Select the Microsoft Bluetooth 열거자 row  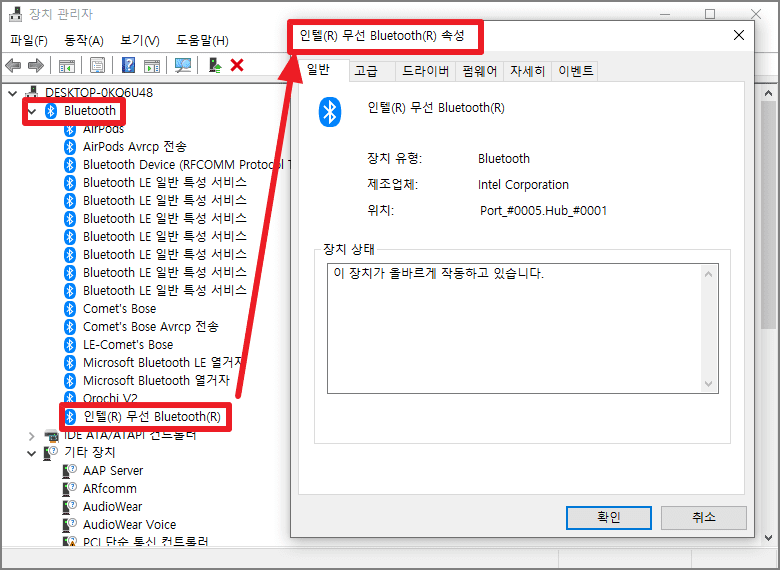point(156,380)
